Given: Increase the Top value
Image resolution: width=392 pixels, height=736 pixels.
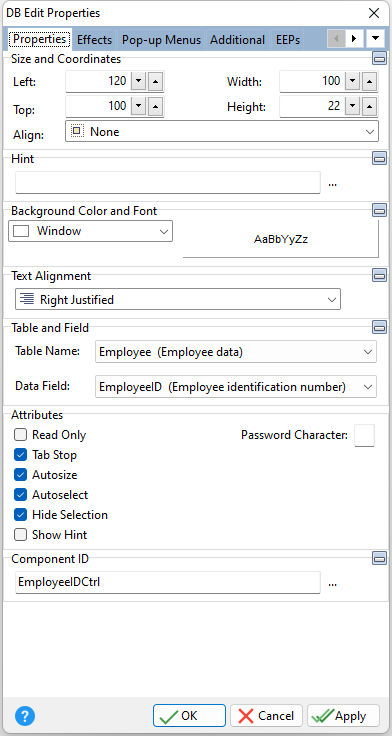Looking at the screenshot, I should [156, 107].
